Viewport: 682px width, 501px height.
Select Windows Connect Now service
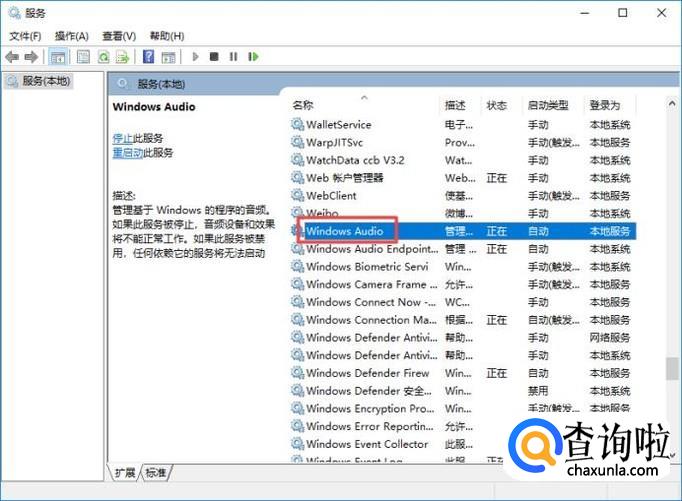462,302
